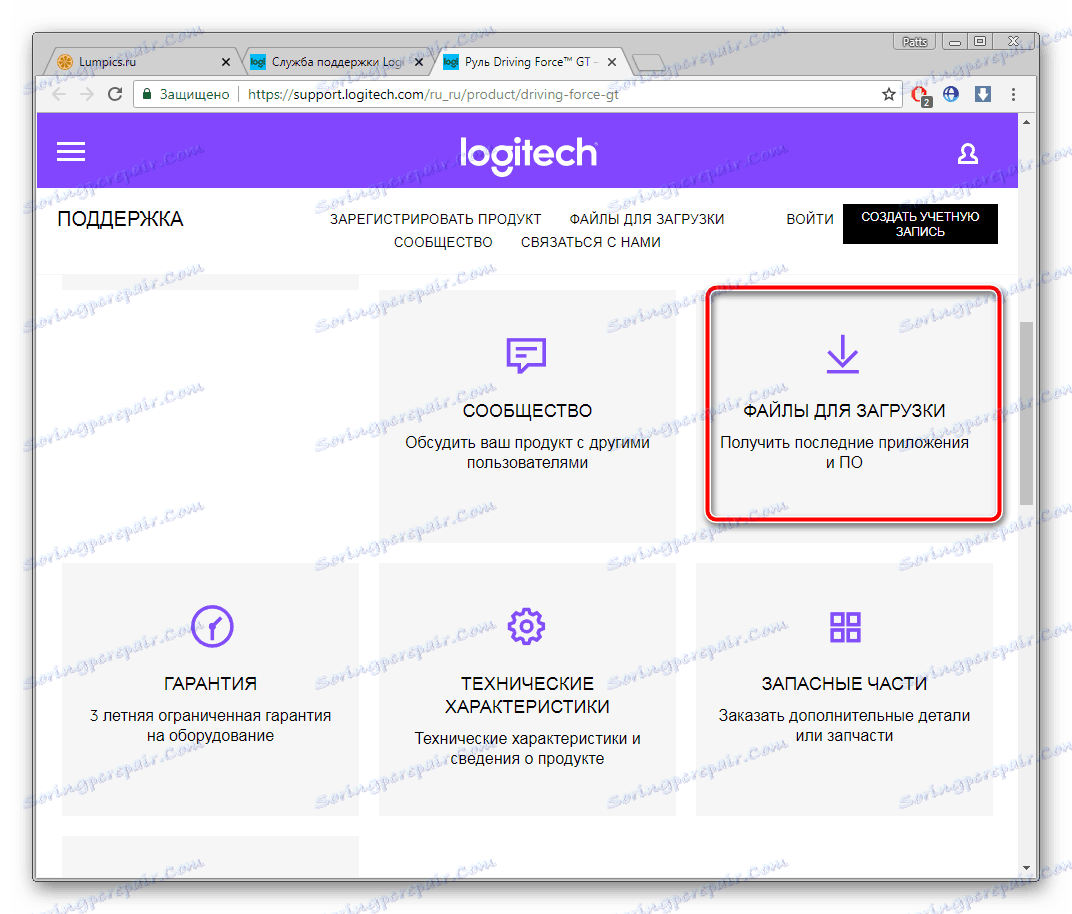Click the ВОЙТИ sign-in link

(x=809, y=219)
